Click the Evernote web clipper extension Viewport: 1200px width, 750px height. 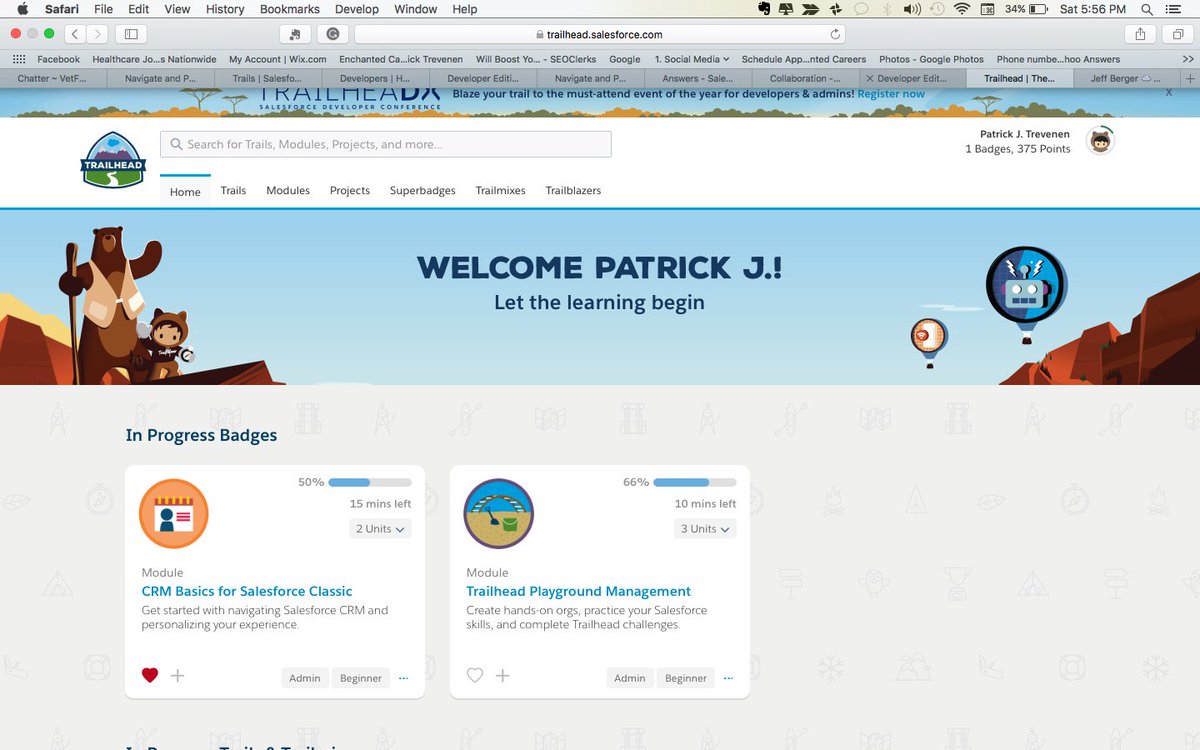coord(294,34)
